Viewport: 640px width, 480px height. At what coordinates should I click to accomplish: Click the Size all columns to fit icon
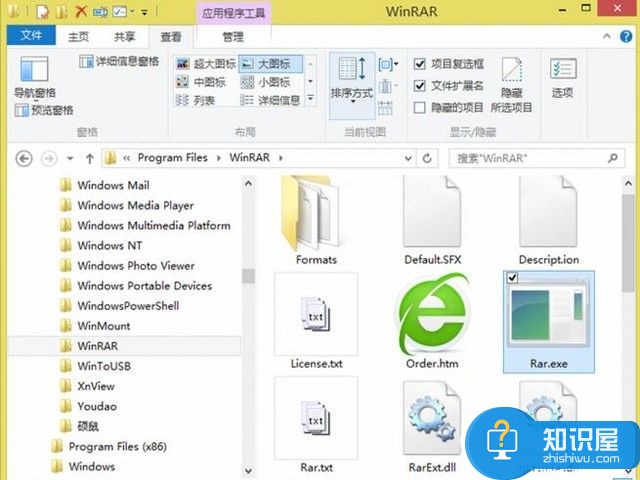tap(385, 108)
